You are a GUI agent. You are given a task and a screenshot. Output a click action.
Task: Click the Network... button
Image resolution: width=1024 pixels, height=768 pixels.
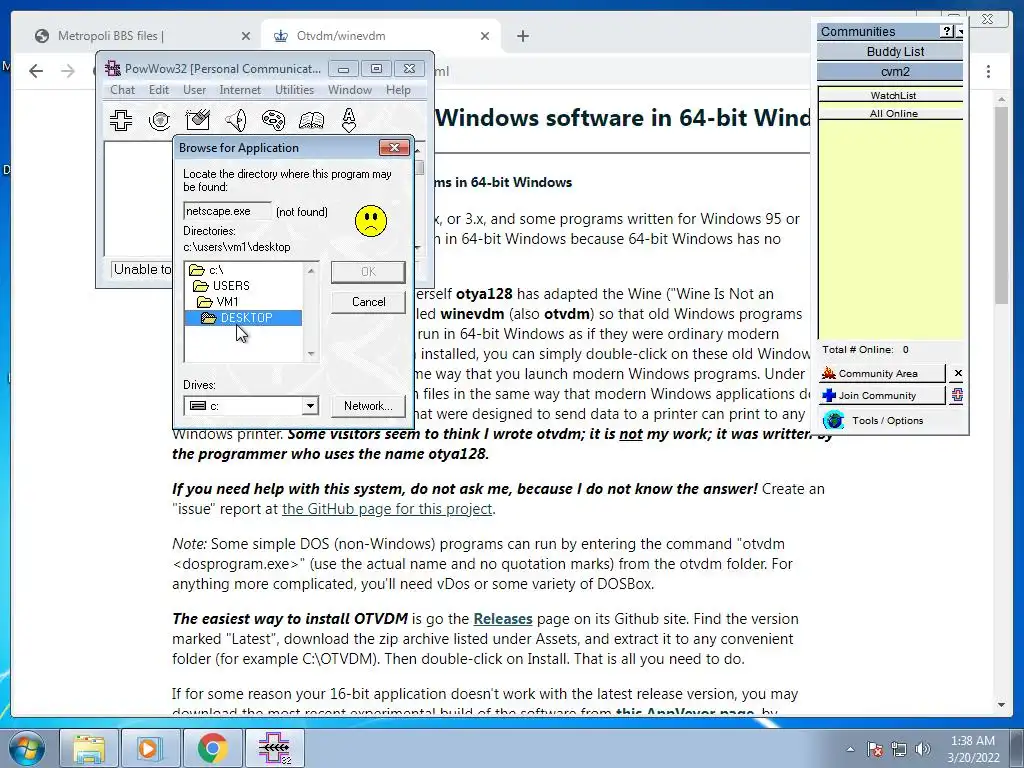(368, 406)
